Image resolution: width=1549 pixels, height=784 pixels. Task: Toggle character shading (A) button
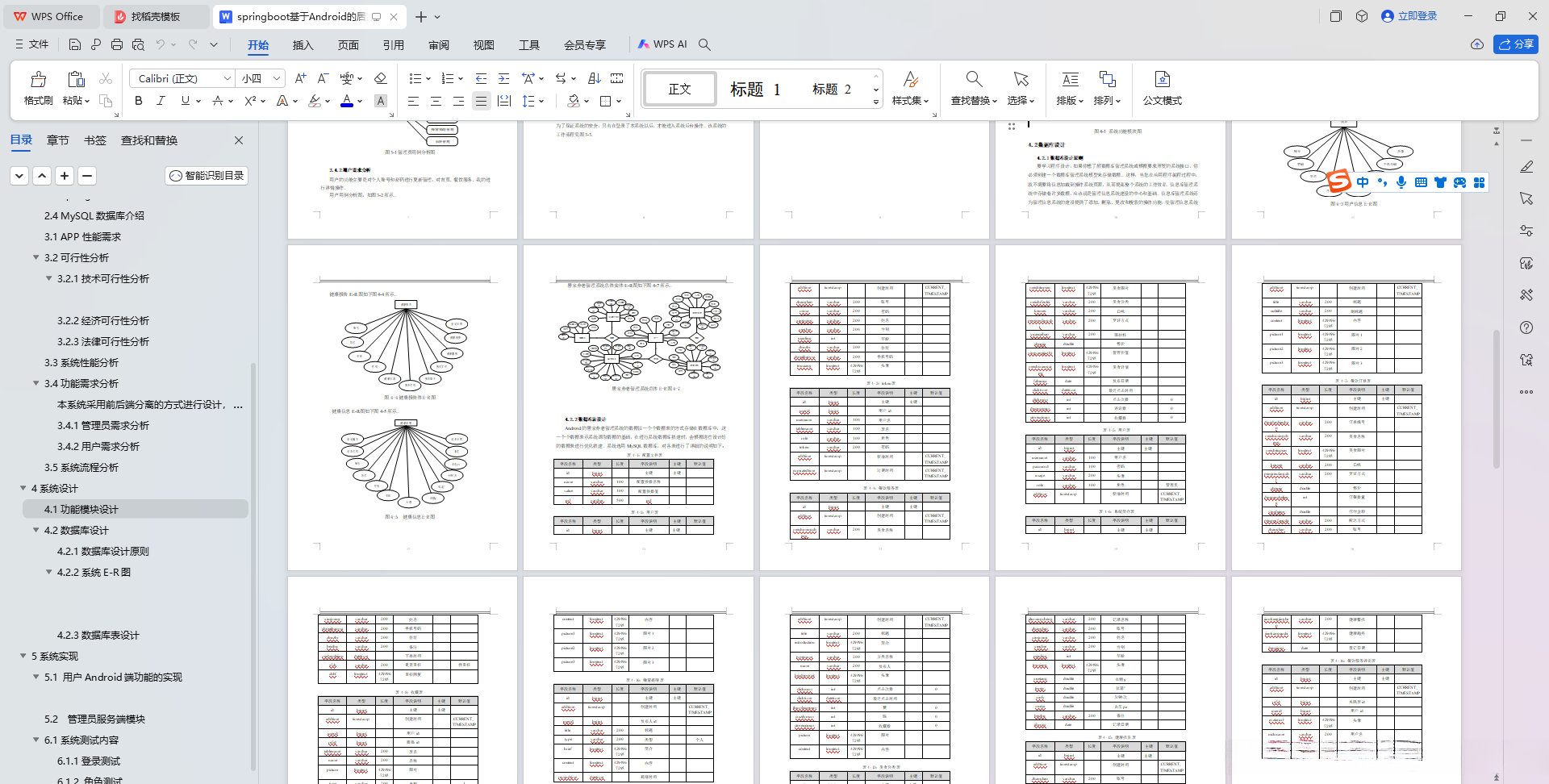coord(381,101)
